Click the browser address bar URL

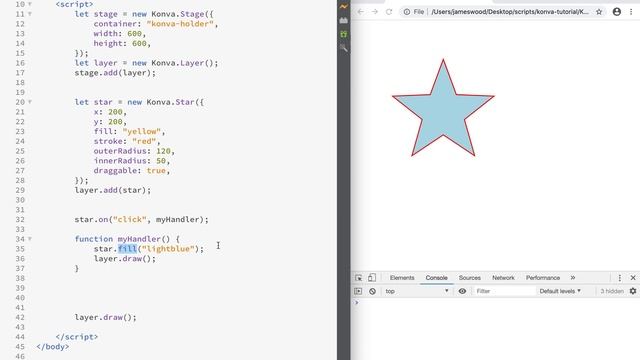510,12
